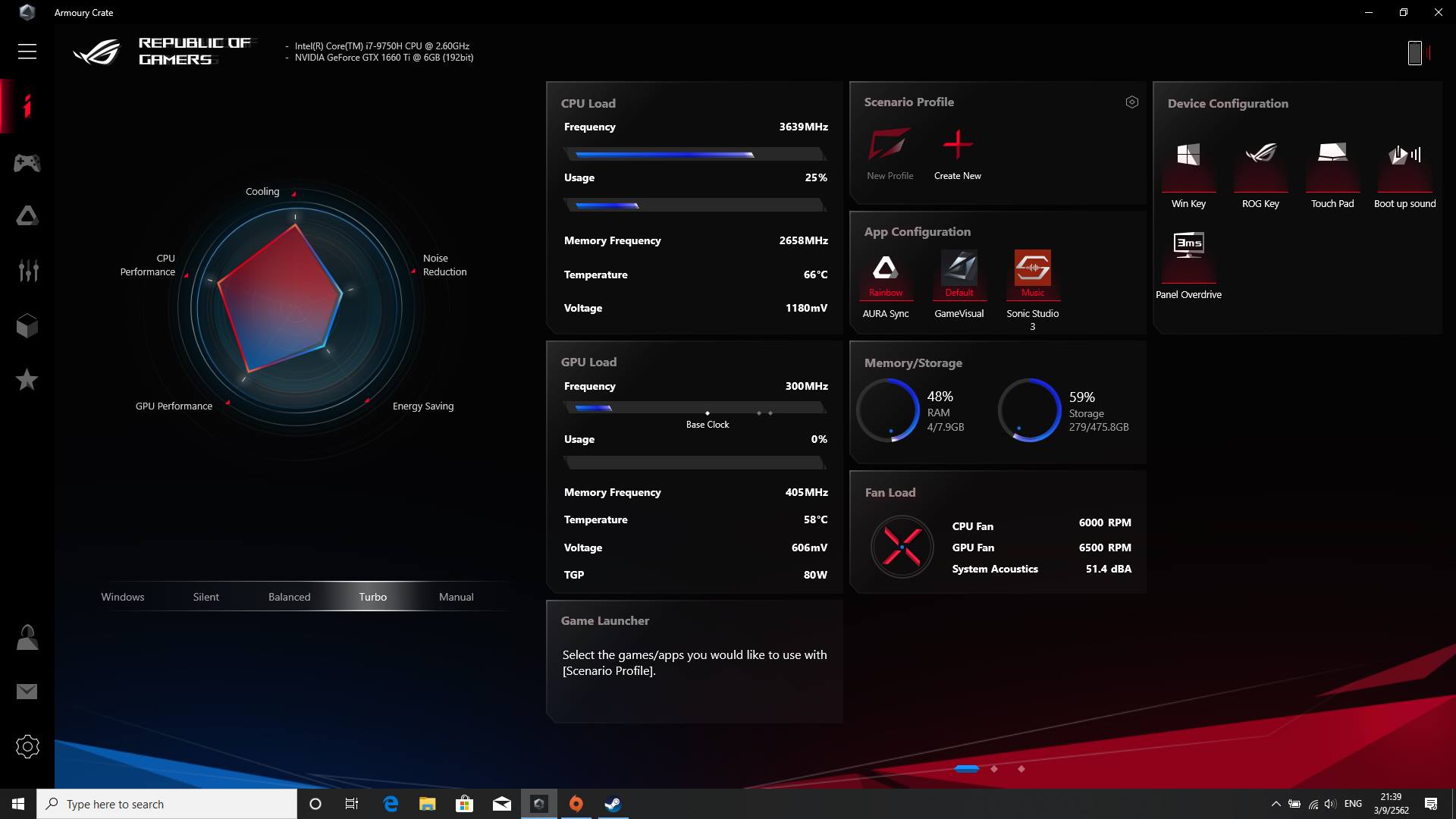The width and height of the screenshot is (1456, 819).
Task: Open the notification Action Center
Action: [x=1431, y=804]
